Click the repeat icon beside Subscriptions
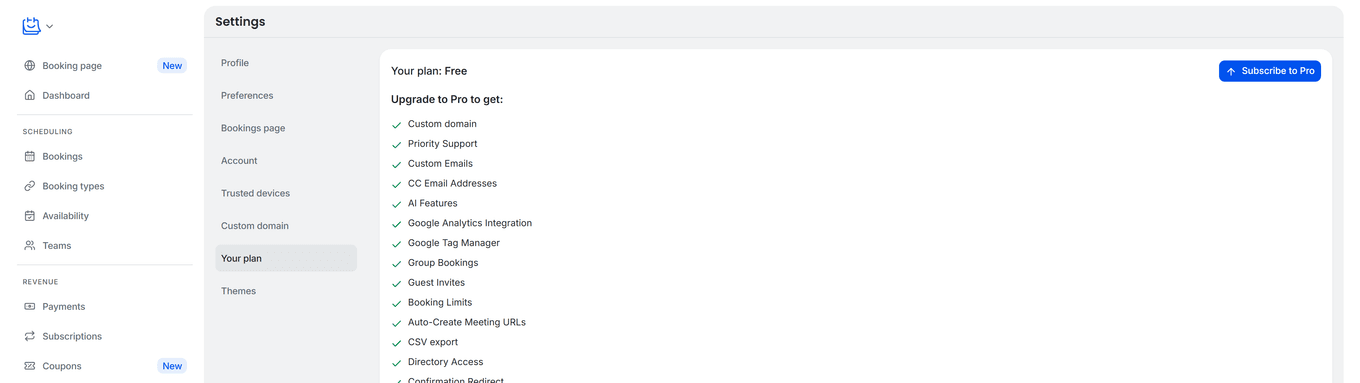 [30, 336]
